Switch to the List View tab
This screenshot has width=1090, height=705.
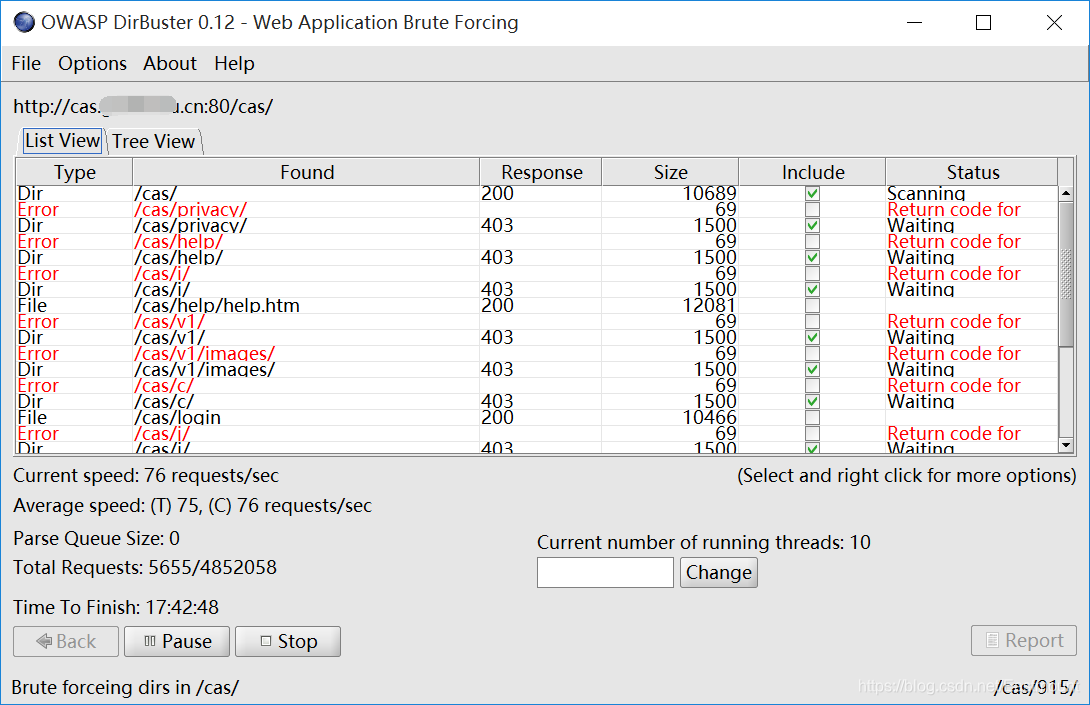(63, 140)
